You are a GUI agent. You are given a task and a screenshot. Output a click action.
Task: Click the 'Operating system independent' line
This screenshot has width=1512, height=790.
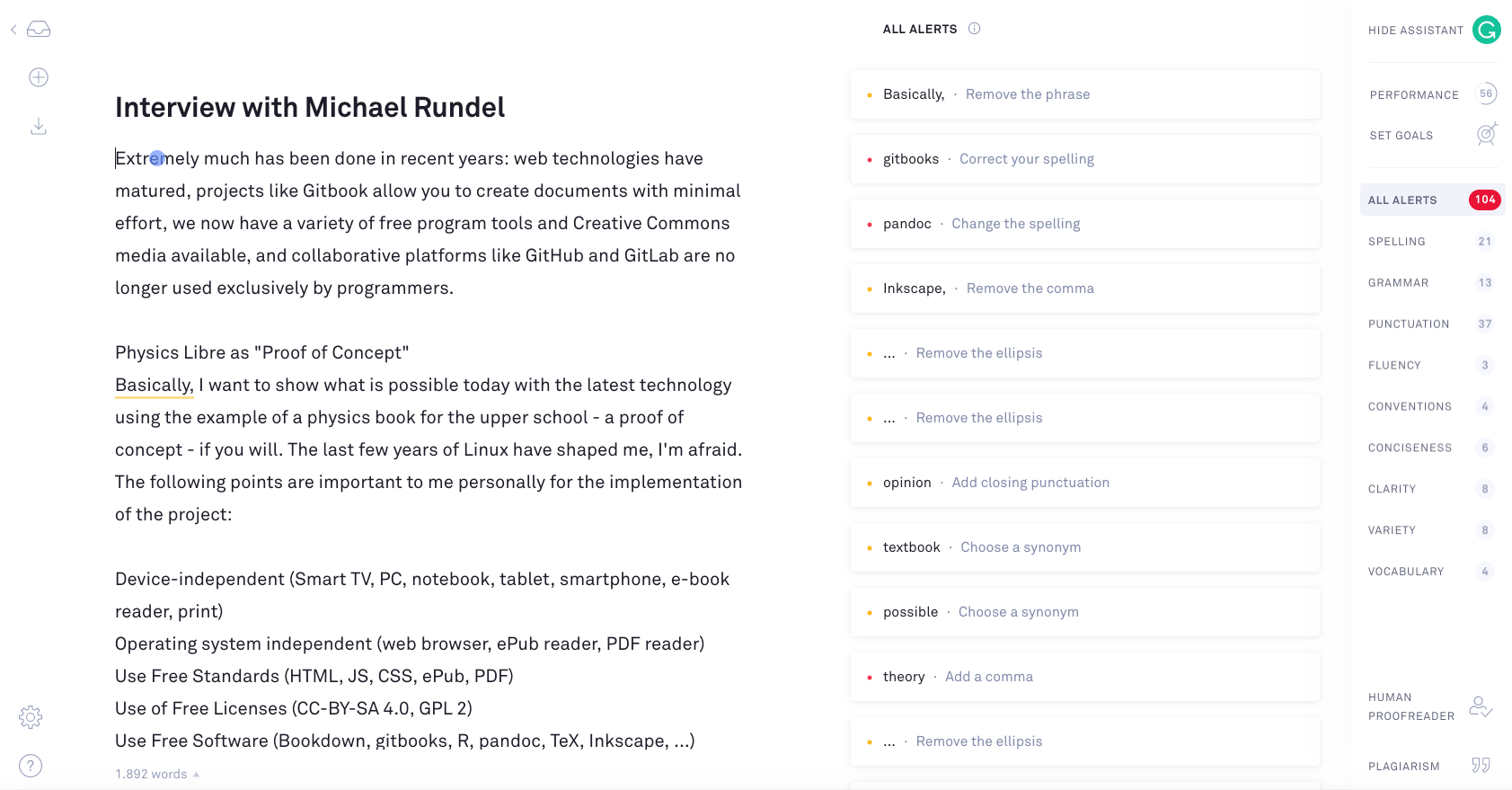coord(410,644)
